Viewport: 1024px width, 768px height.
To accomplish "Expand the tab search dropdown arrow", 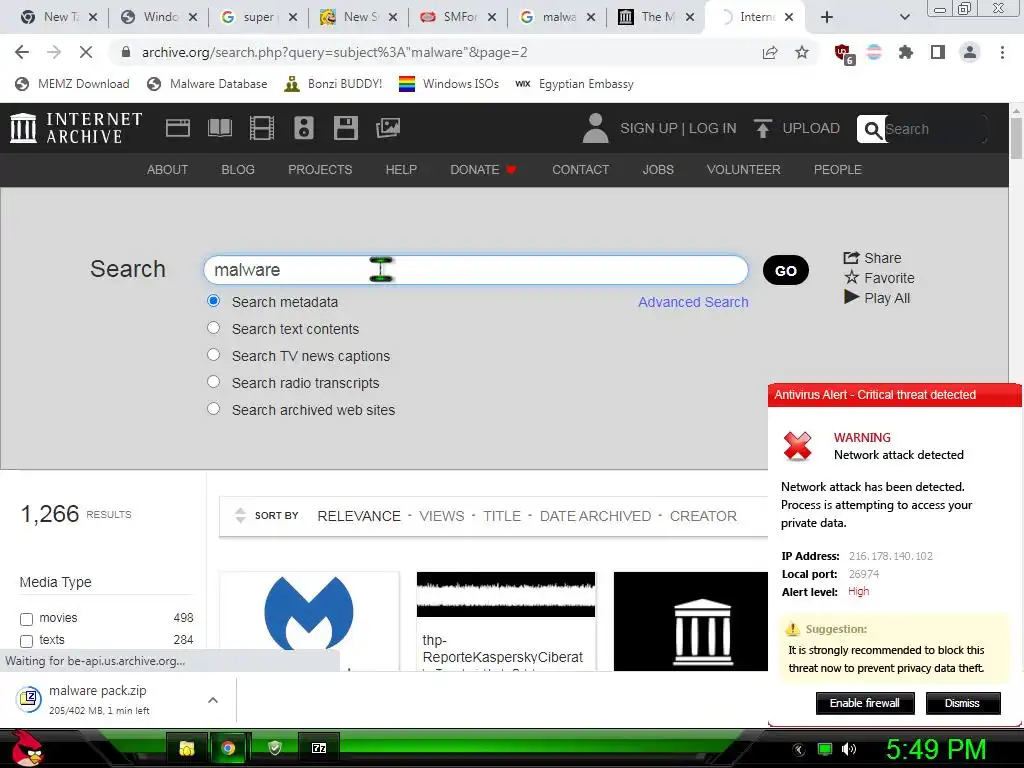I will pyautogui.click(x=904, y=17).
